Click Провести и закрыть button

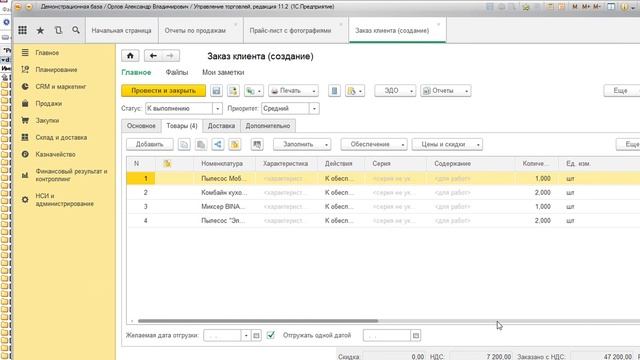pos(164,91)
